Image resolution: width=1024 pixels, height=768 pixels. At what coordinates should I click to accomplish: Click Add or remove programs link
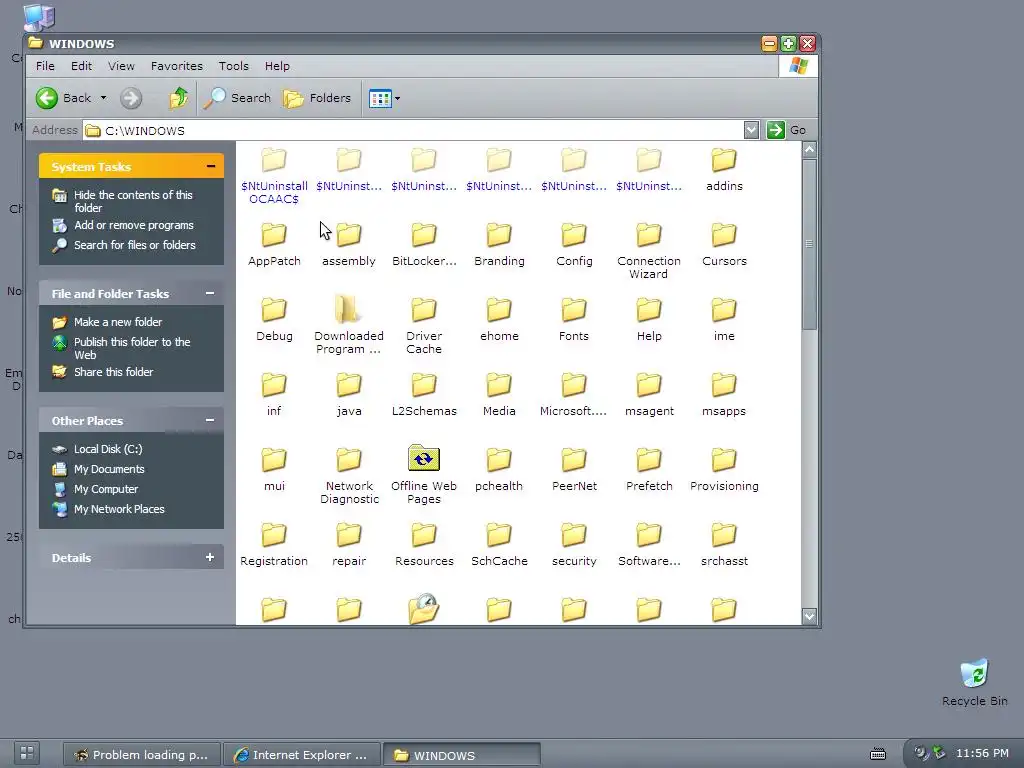pos(133,225)
